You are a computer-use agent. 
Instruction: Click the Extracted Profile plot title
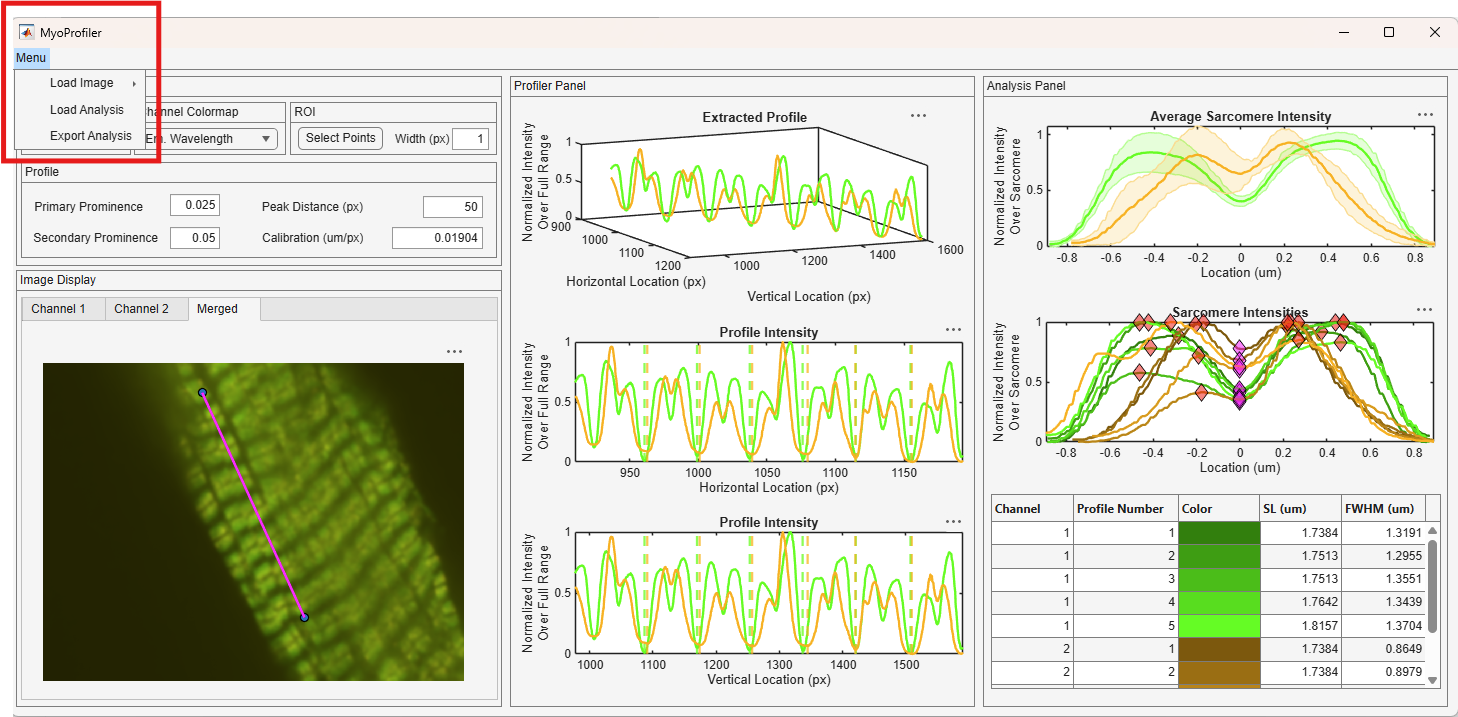pyautogui.click(x=754, y=117)
